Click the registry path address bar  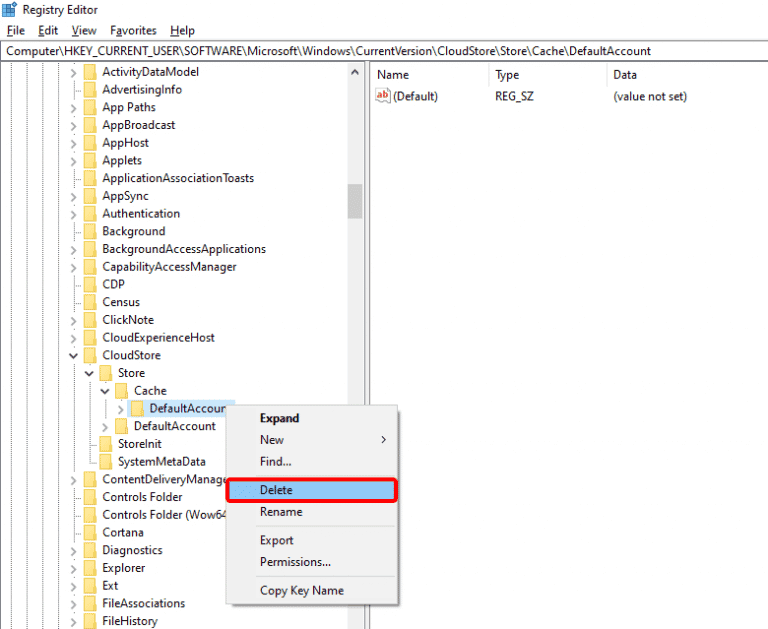[384, 51]
